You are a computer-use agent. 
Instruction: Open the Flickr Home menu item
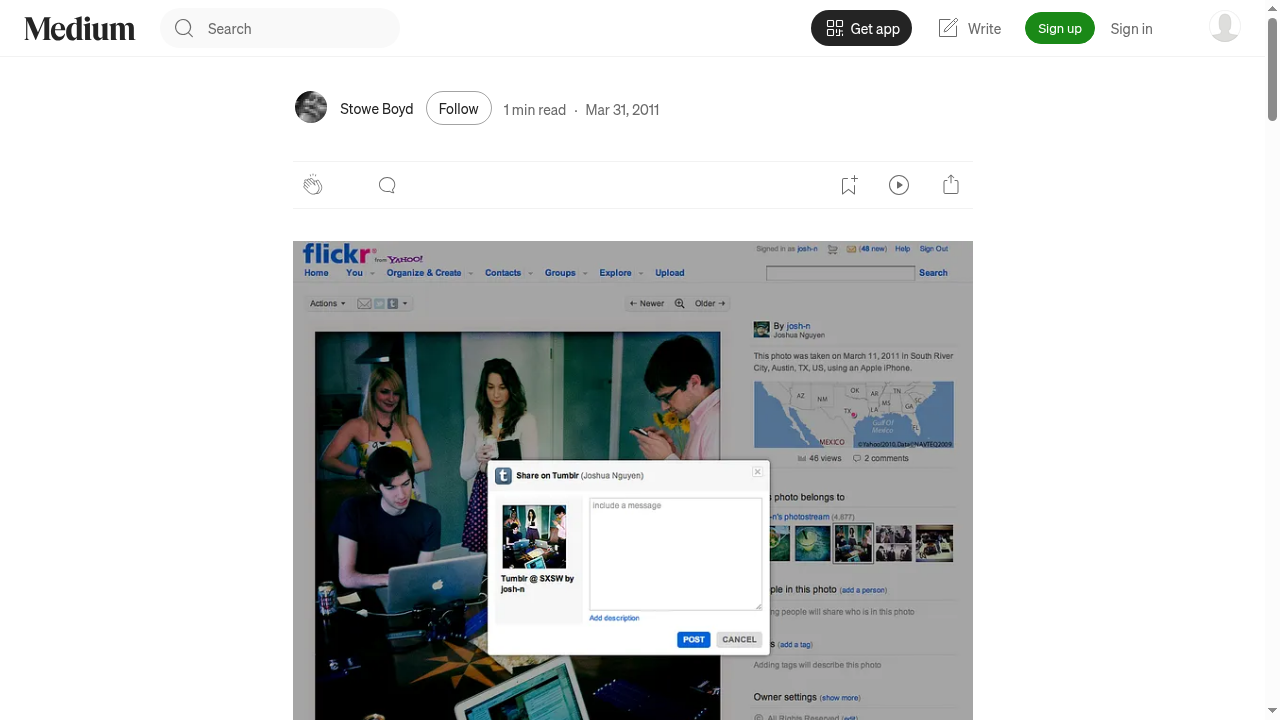click(316, 272)
